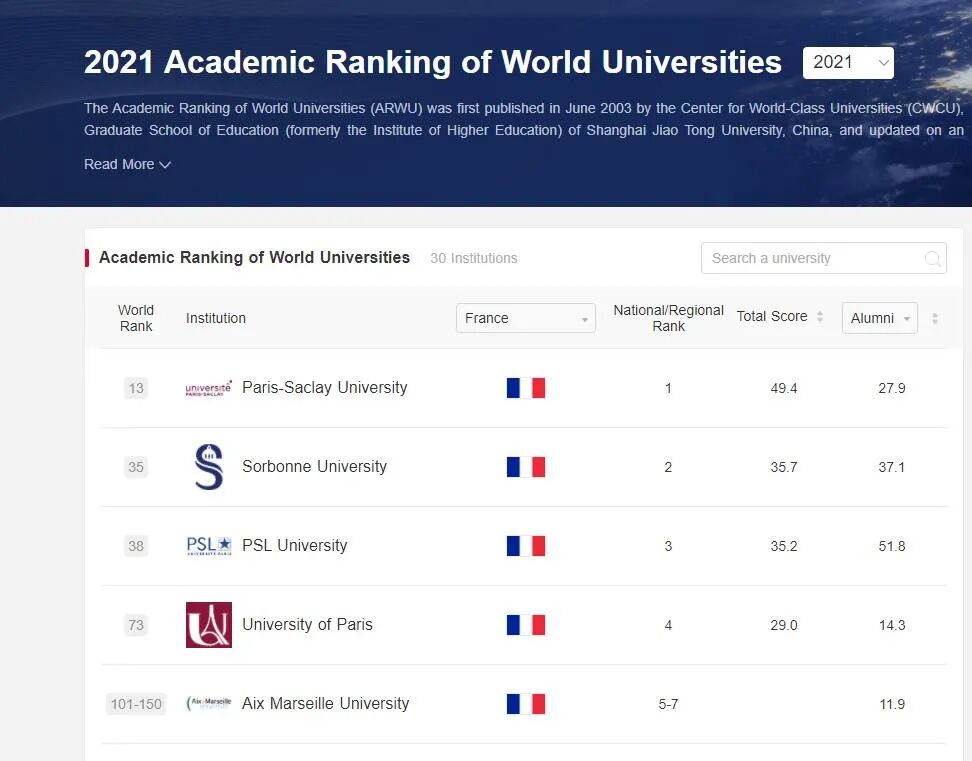Click total score 29.0 cell

click(784, 625)
